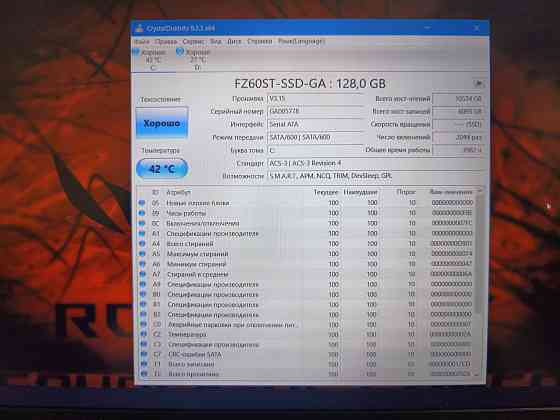This screenshot has width=560, height=420.
Task: Click the Скорость вращения (SSD) field
Action: click(x=458, y=125)
